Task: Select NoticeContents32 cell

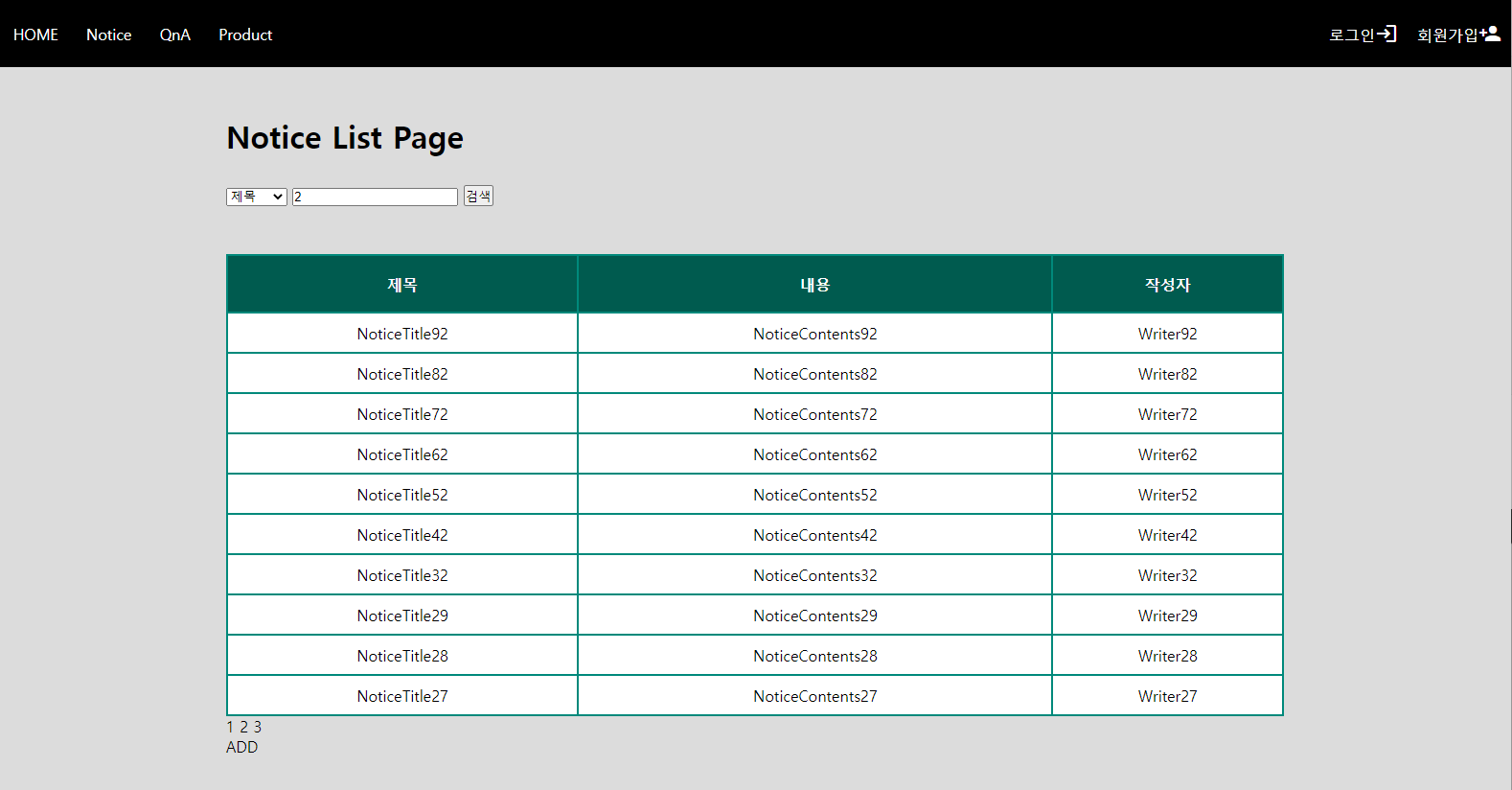Action: click(815, 575)
